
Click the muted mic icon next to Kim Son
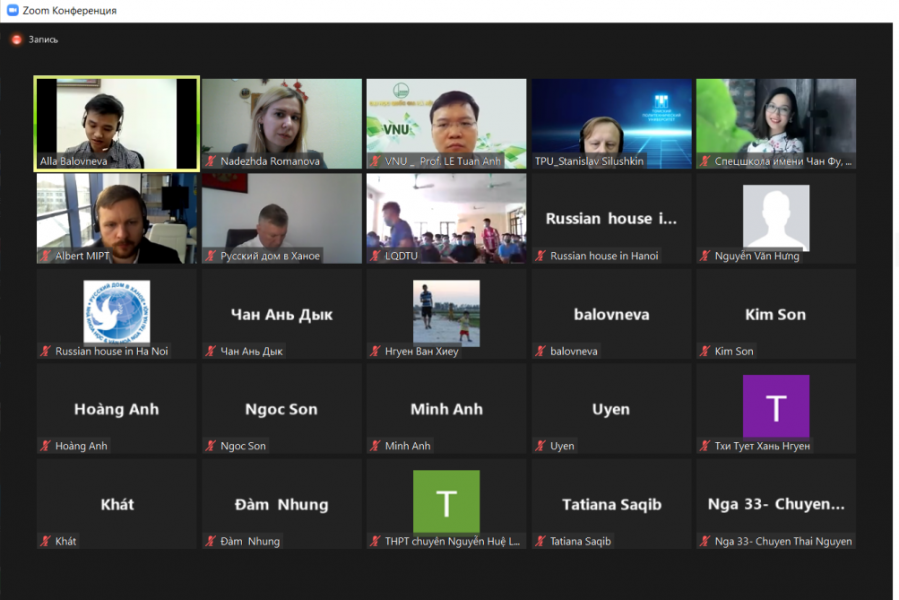coord(706,352)
